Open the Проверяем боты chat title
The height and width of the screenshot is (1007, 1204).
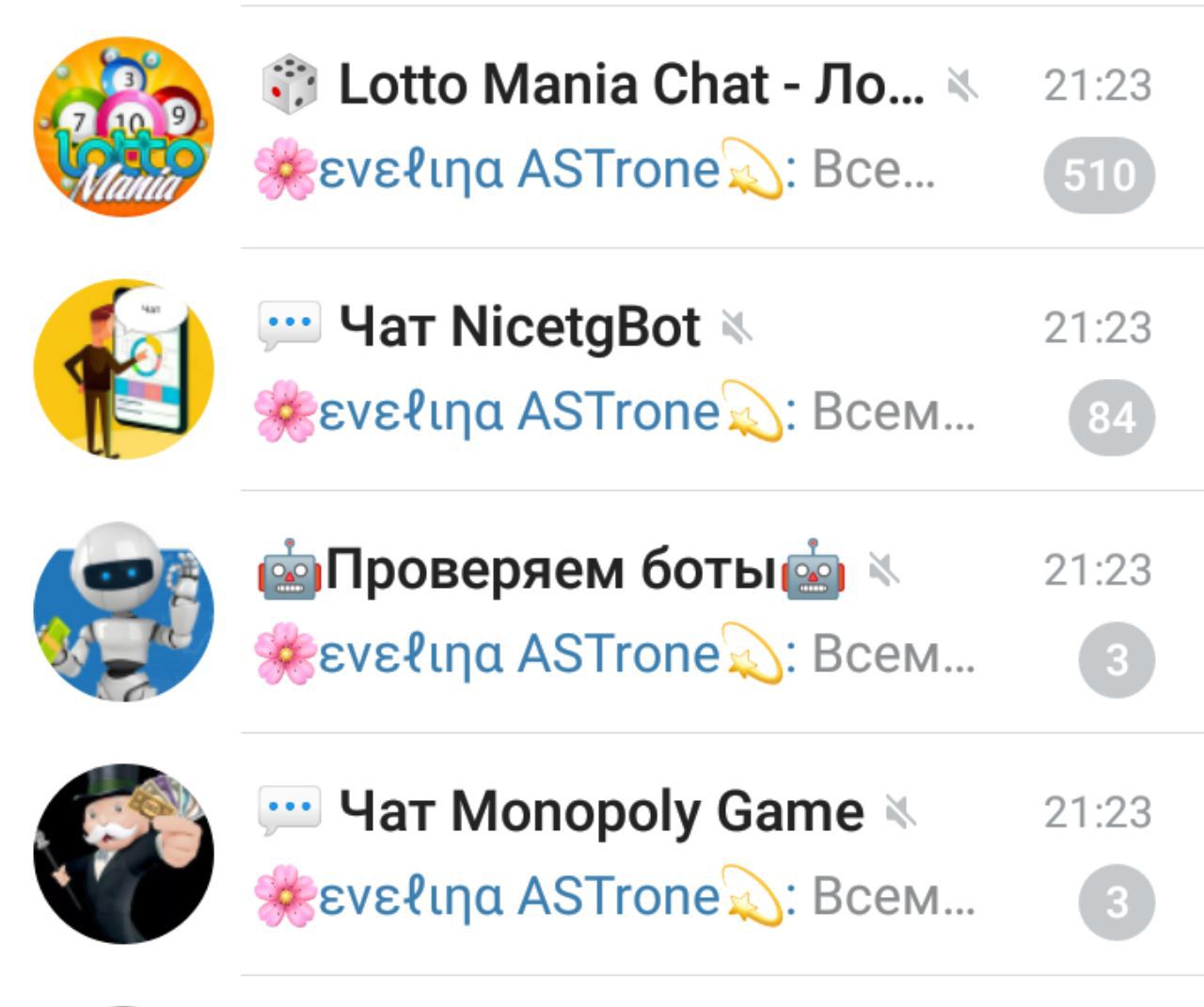pos(552,570)
